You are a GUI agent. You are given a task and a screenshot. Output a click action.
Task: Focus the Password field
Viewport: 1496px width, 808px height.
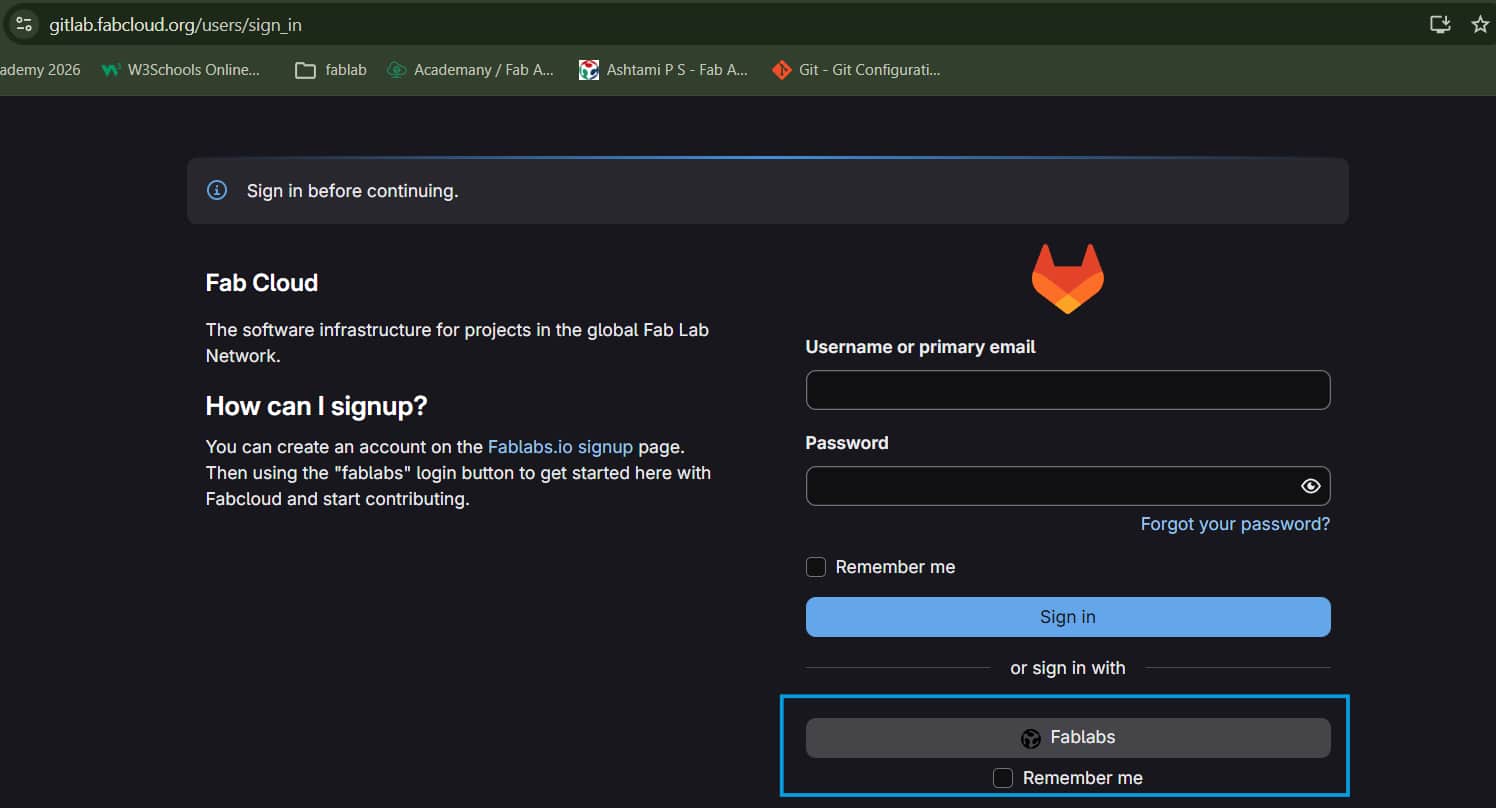click(1068, 486)
